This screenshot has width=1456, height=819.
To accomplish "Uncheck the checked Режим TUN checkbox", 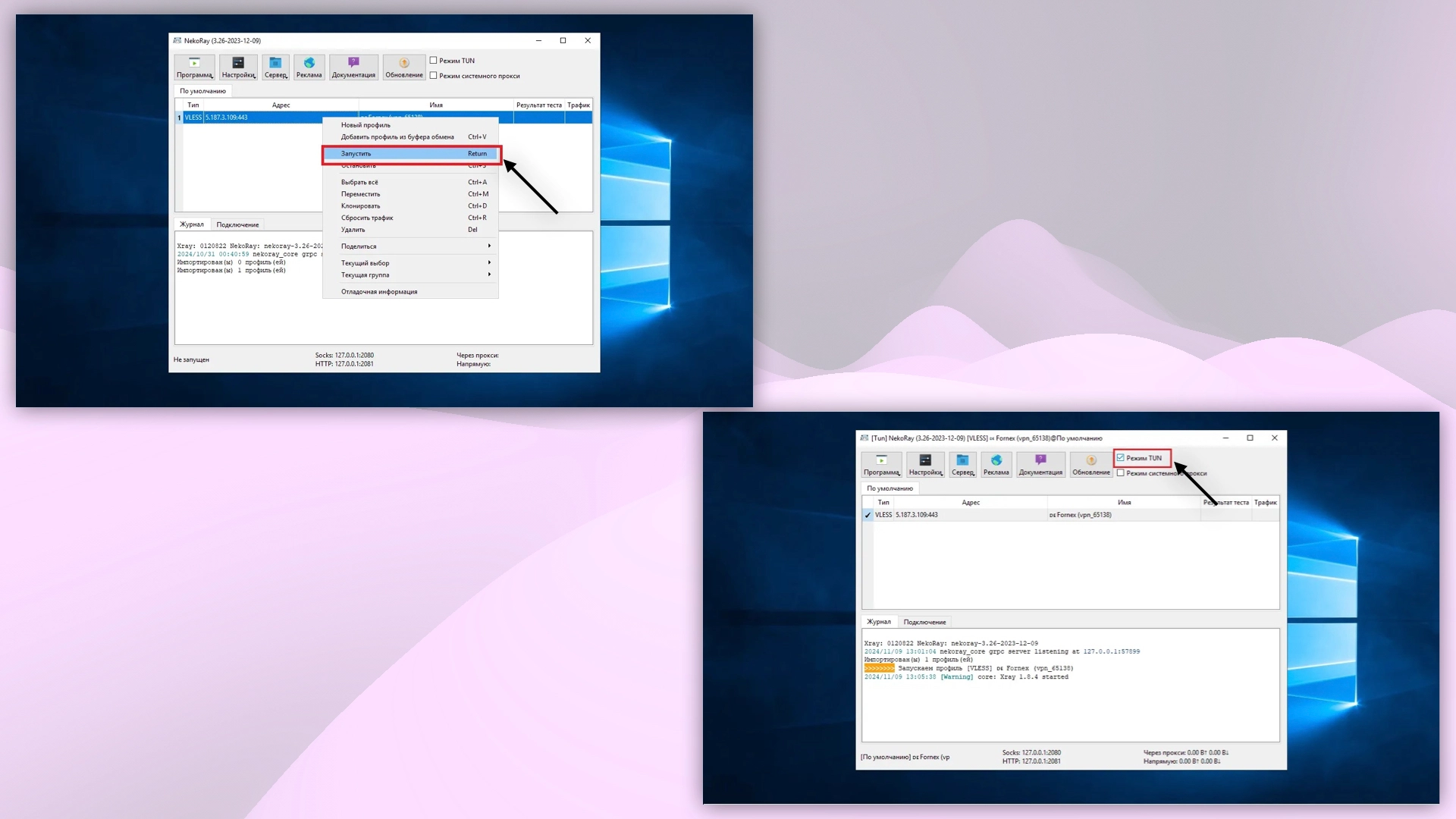I will coord(1121,458).
